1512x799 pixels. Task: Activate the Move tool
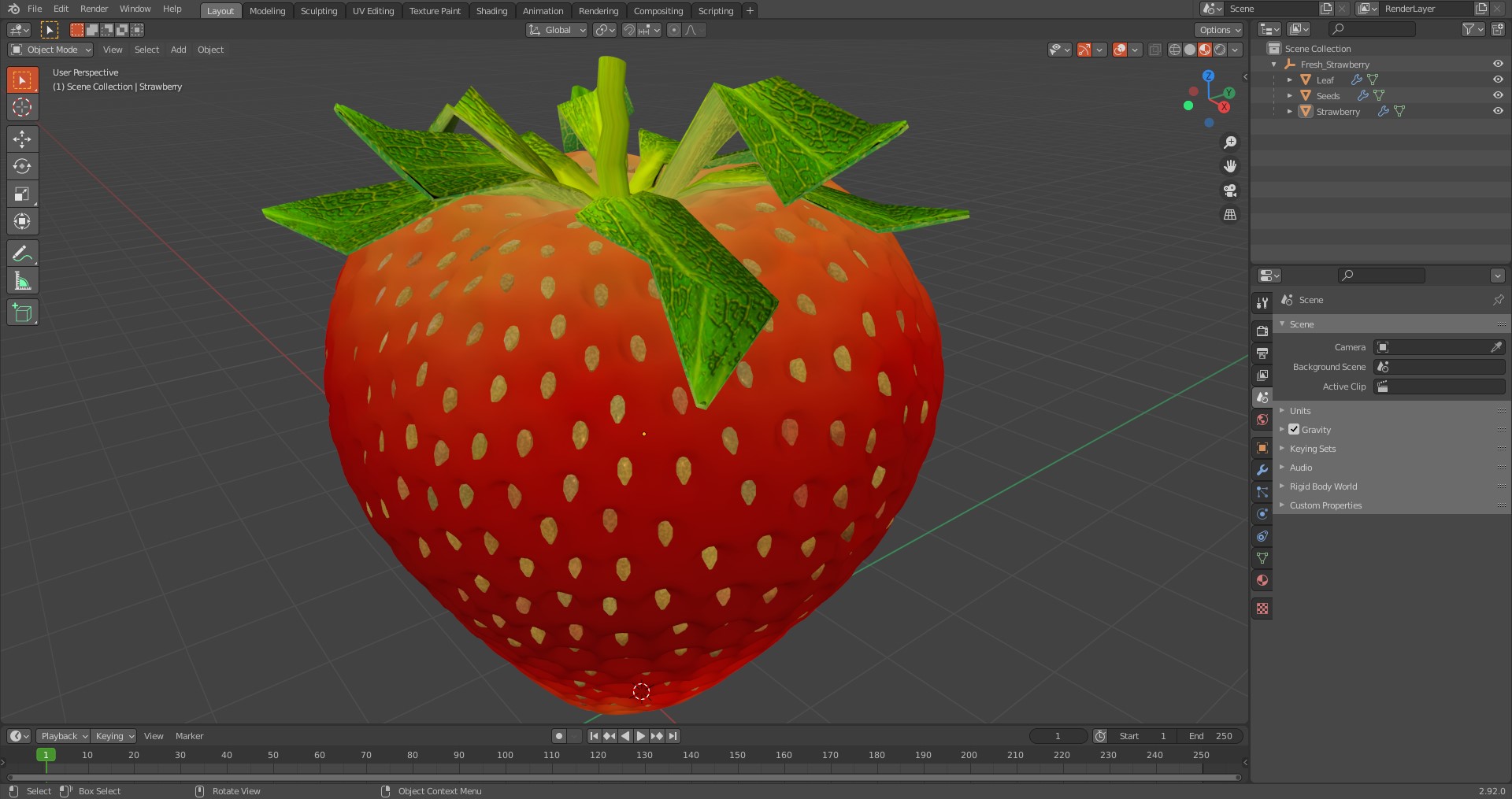22,139
